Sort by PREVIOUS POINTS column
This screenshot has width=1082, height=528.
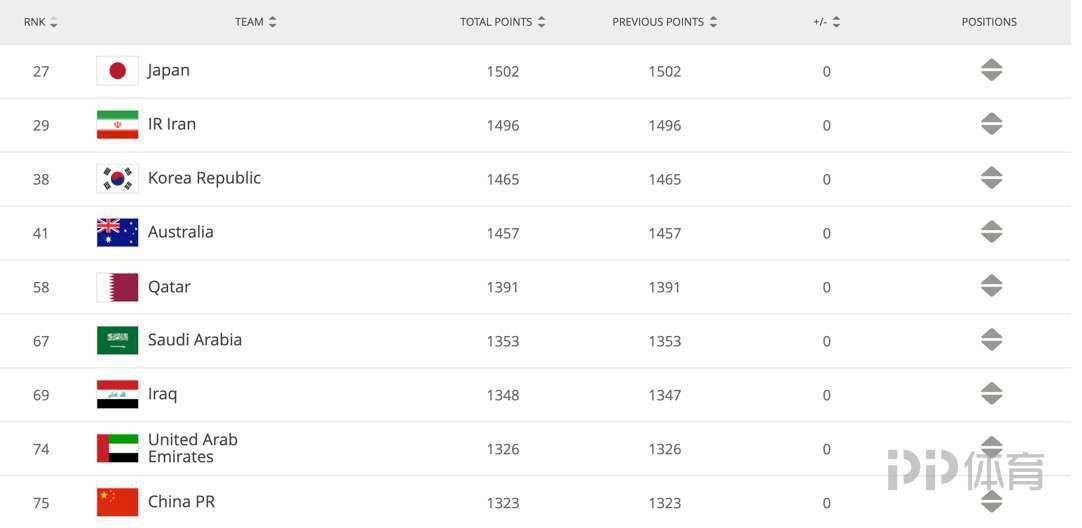[x=665, y=22]
